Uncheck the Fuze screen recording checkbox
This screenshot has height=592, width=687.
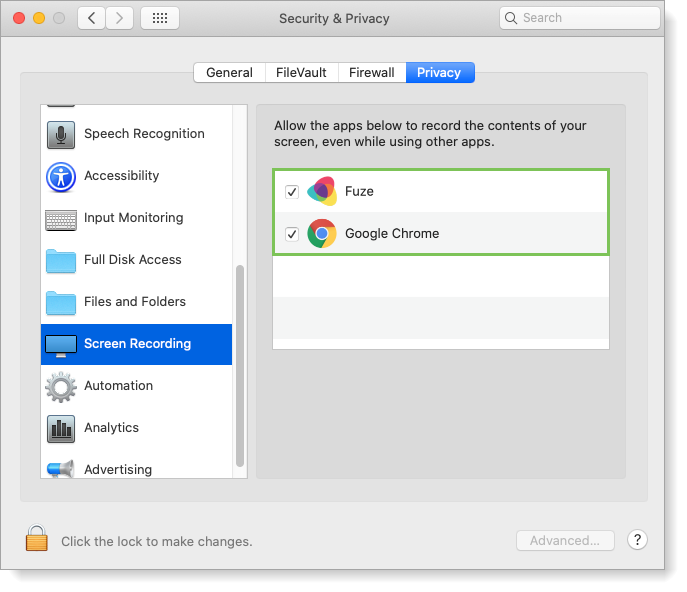292,192
